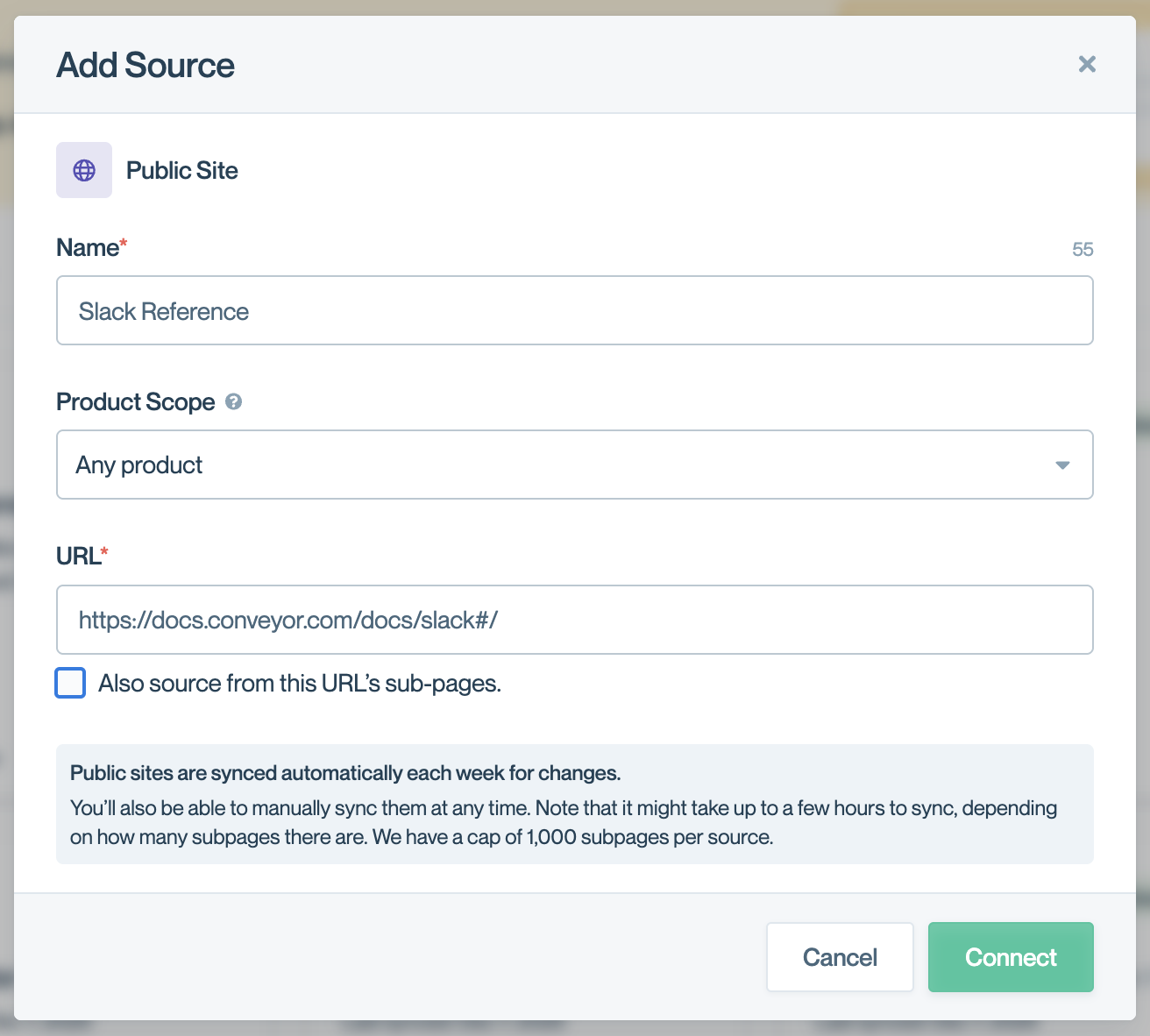
Task: Select the globe symbol above the Name field
Action: [x=83, y=170]
